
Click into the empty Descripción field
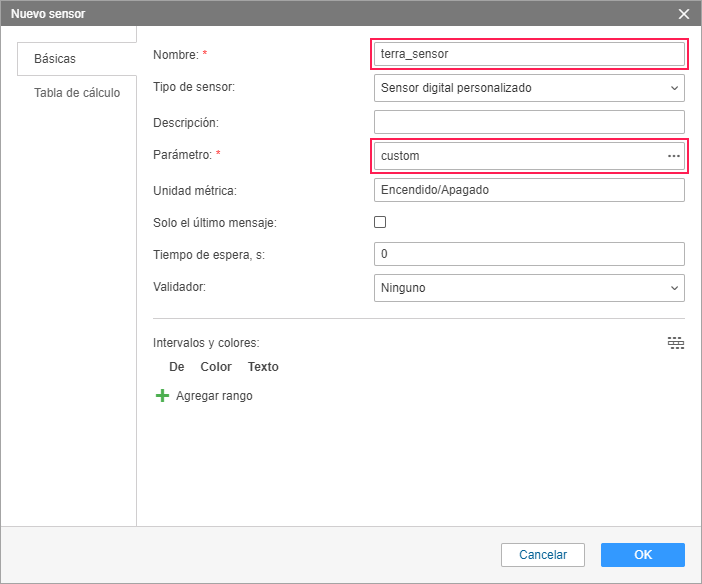[528, 122]
